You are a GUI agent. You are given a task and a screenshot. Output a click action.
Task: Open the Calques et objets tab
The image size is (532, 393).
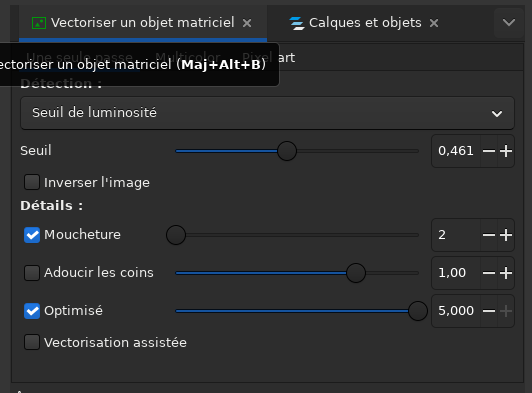[365, 23]
